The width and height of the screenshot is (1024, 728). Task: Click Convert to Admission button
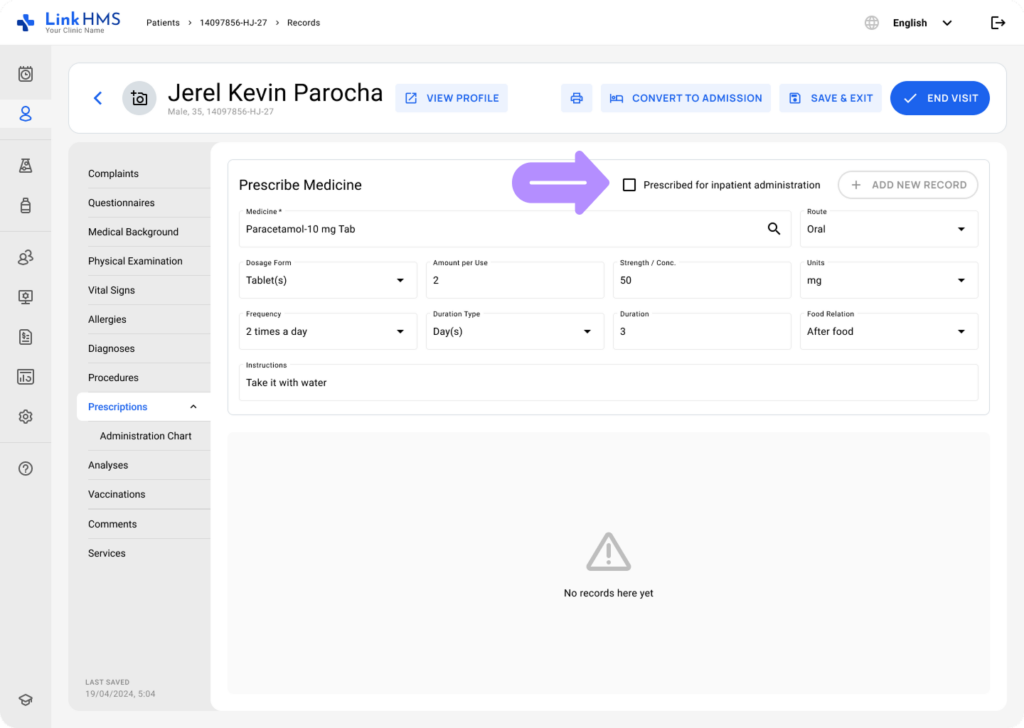point(685,98)
